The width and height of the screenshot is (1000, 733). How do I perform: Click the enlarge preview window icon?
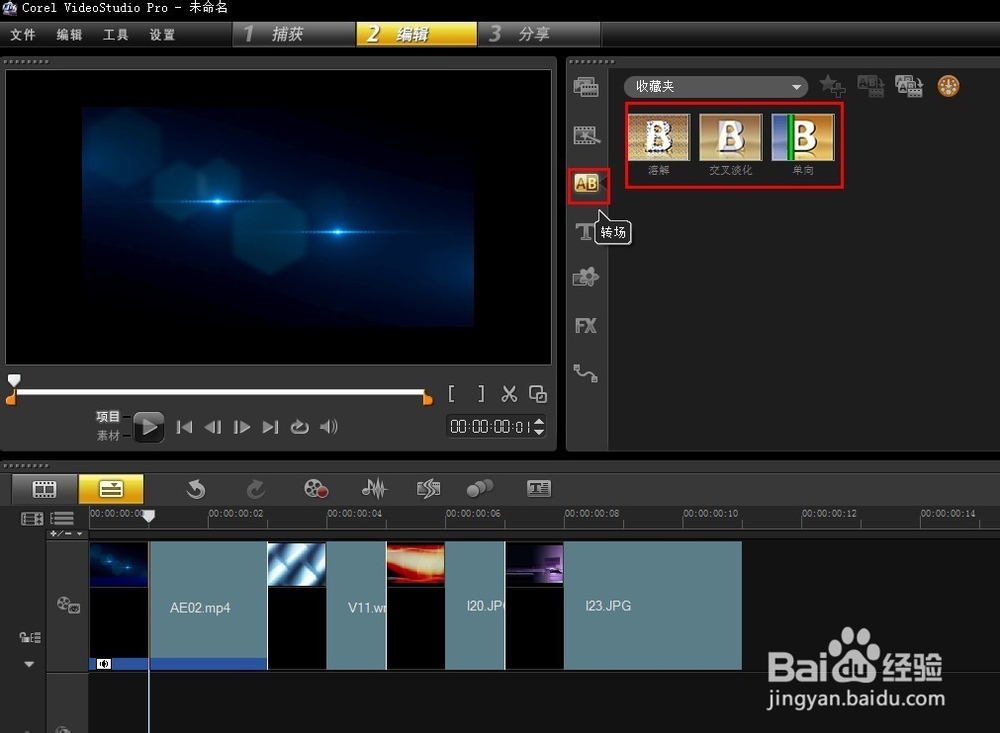(x=538, y=394)
